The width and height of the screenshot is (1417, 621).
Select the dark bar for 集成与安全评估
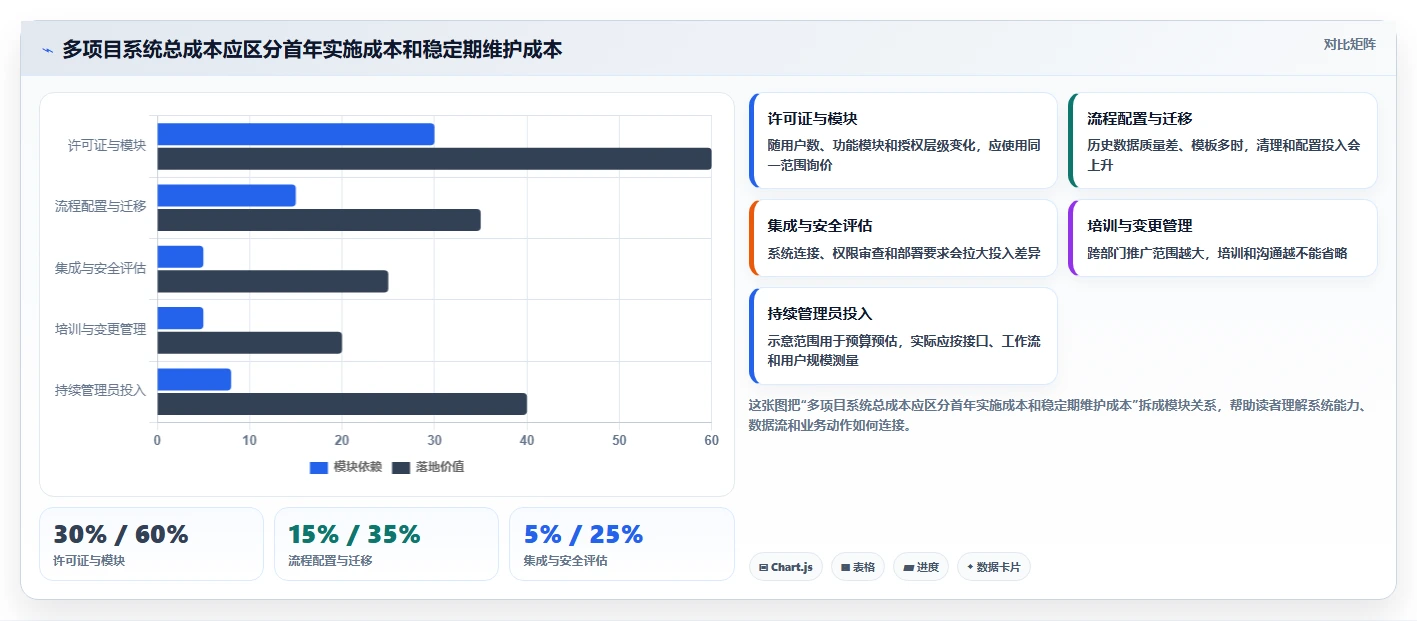(x=273, y=282)
